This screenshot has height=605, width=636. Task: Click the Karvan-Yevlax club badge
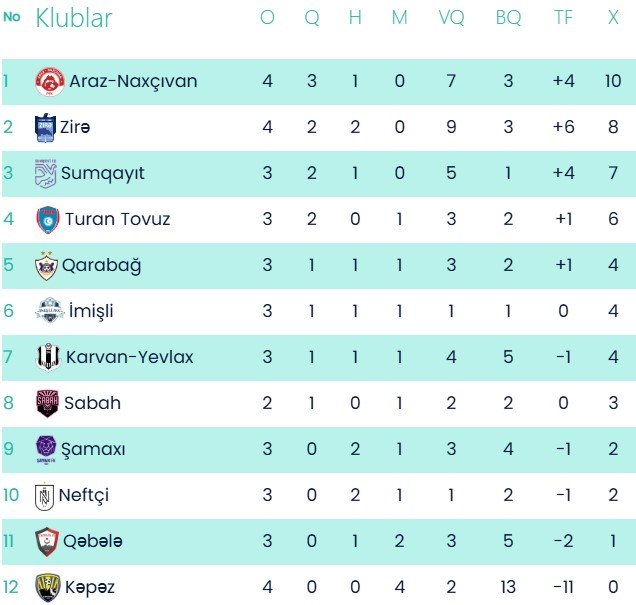tap(48, 357)
